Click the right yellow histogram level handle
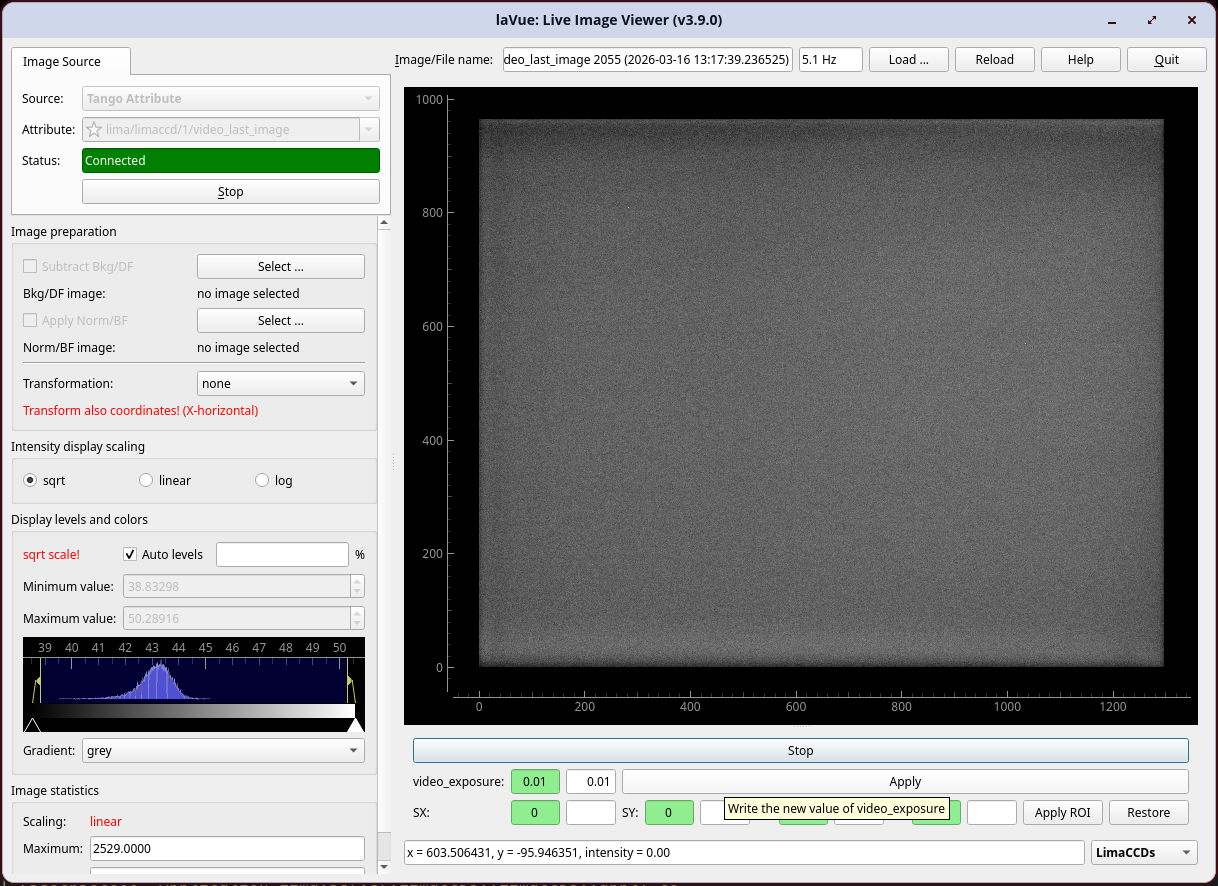 pyautogui.click(x=350, y=681)
